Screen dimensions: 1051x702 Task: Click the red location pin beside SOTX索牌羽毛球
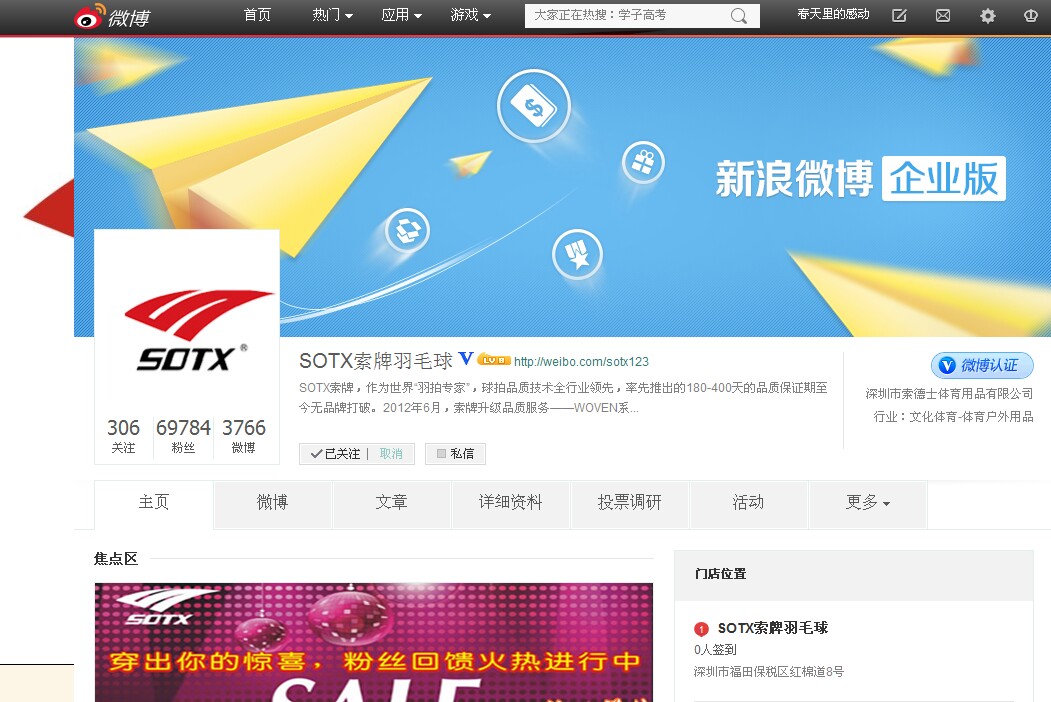(701, 629)
